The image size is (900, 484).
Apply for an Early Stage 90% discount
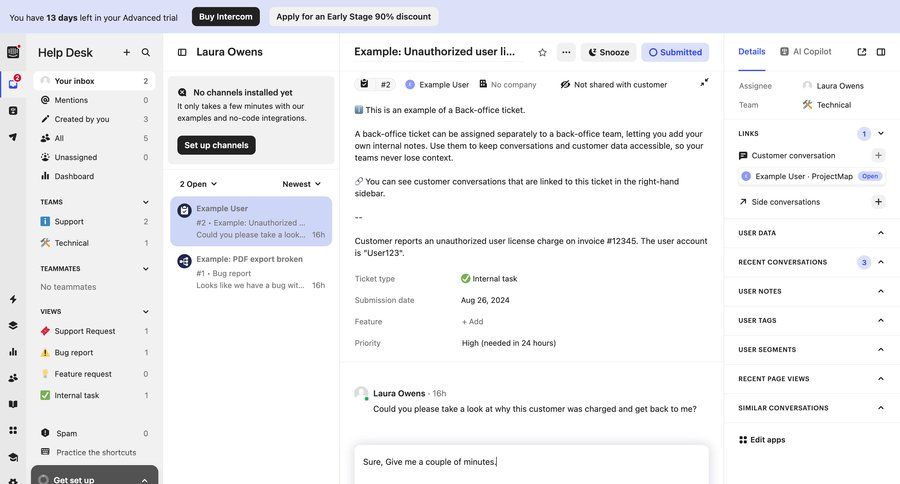click(x=354, y=17)
